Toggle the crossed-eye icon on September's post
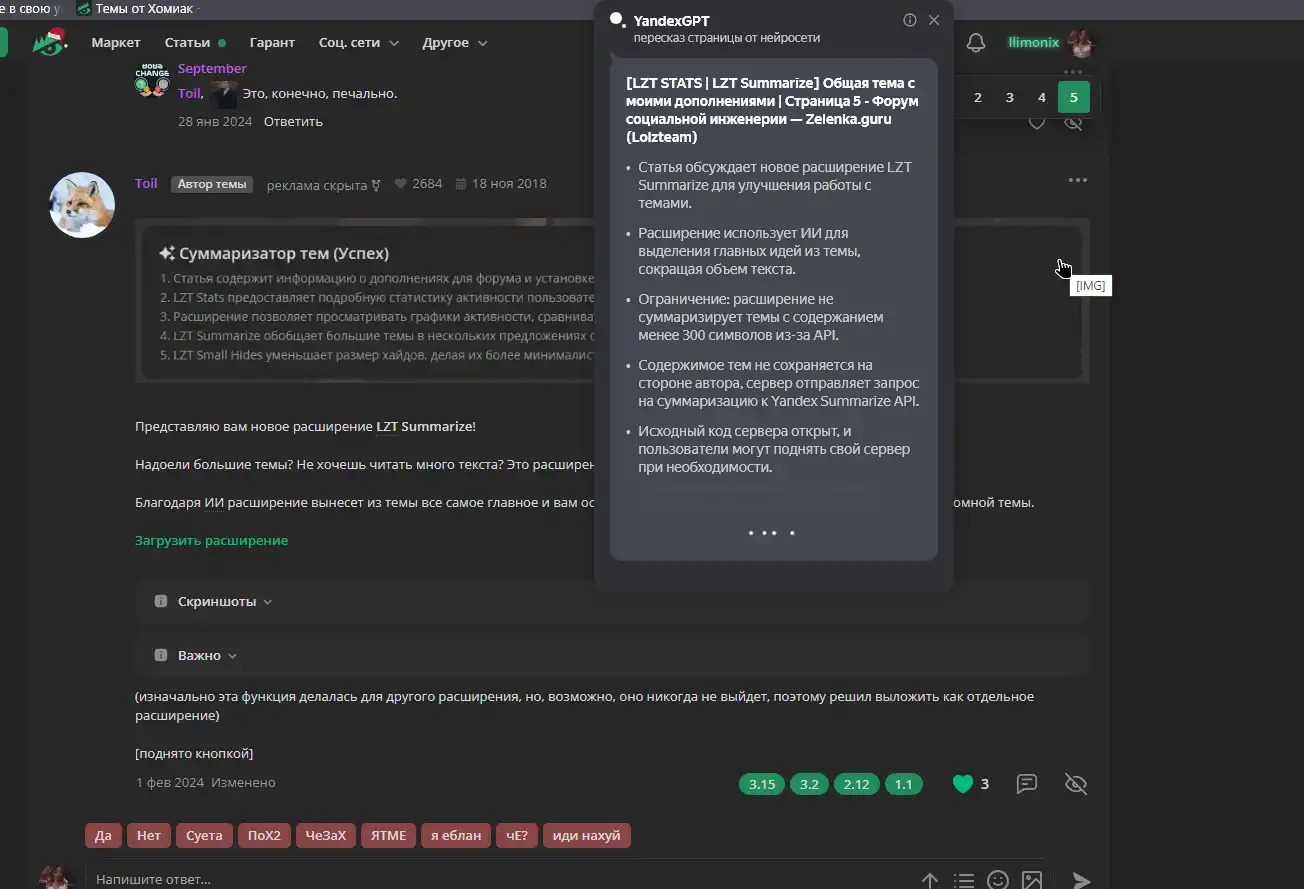Image resolution: width=1304 pixels, height=889 pixels. click(1073, 123)
